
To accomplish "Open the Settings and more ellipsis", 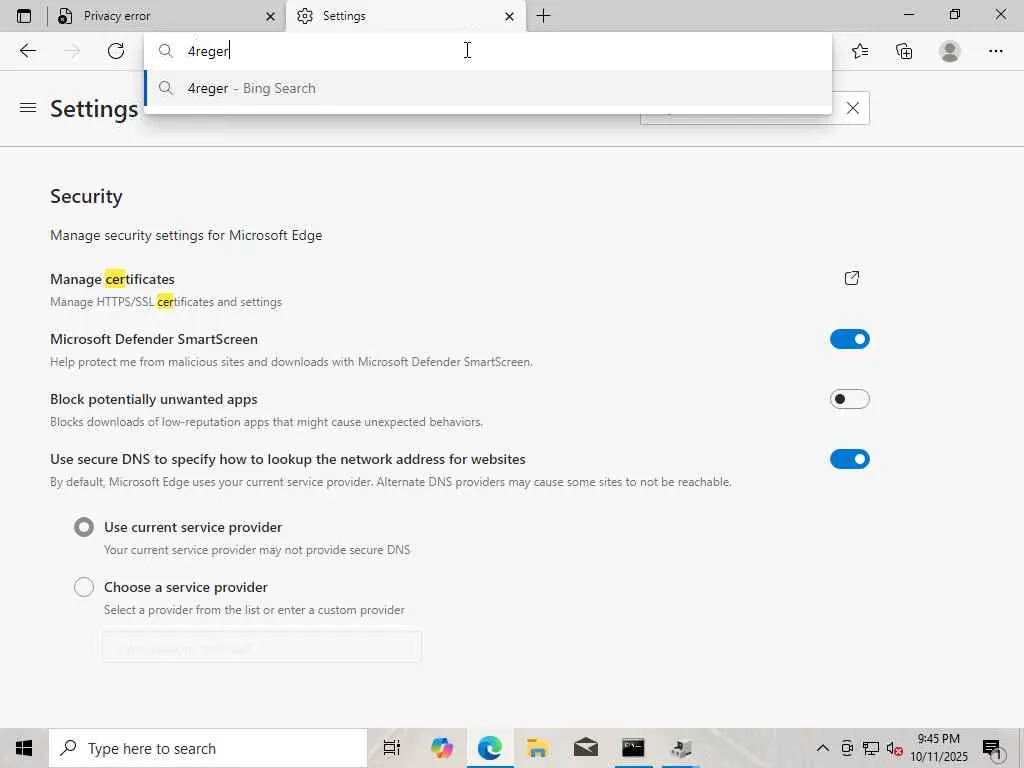I will (995, 51).
